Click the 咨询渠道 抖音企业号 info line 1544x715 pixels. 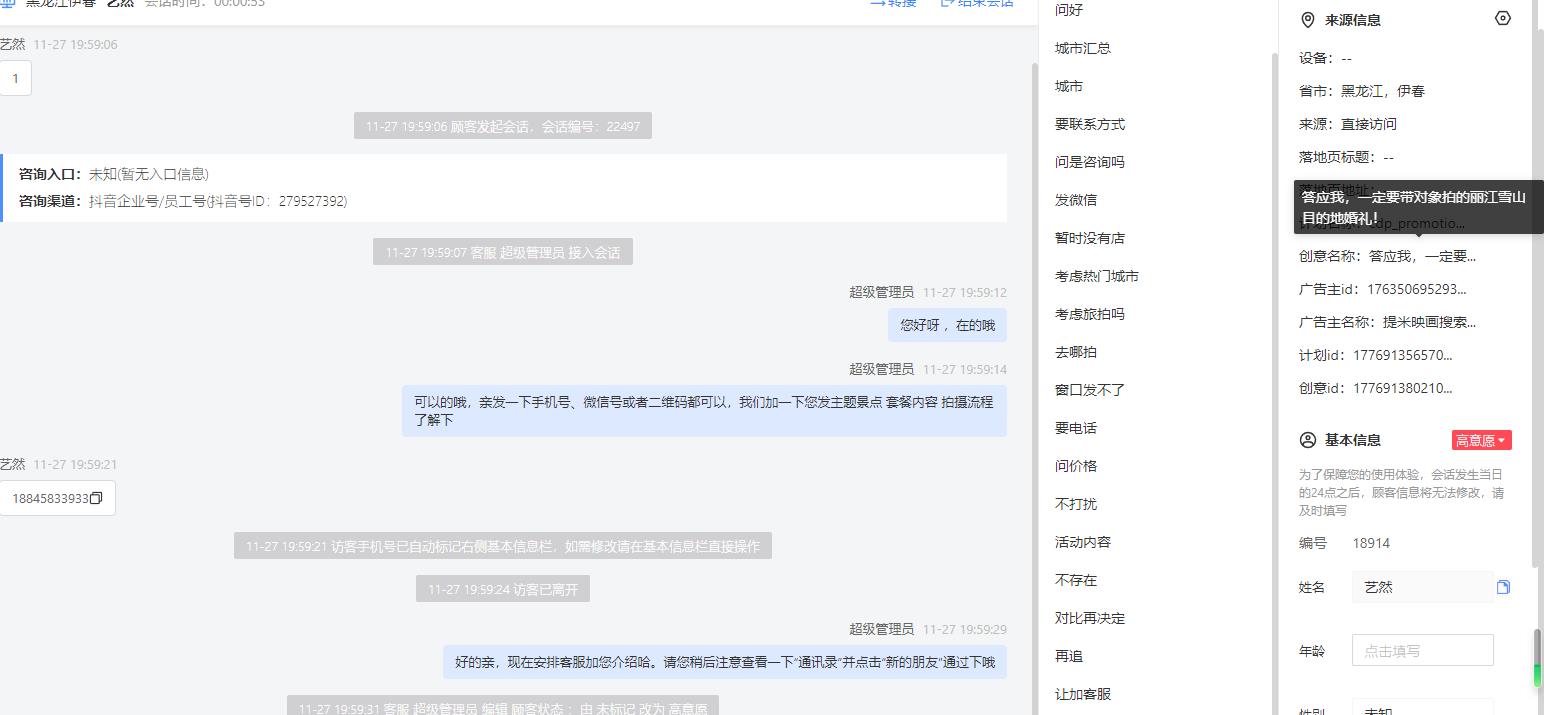183,201
